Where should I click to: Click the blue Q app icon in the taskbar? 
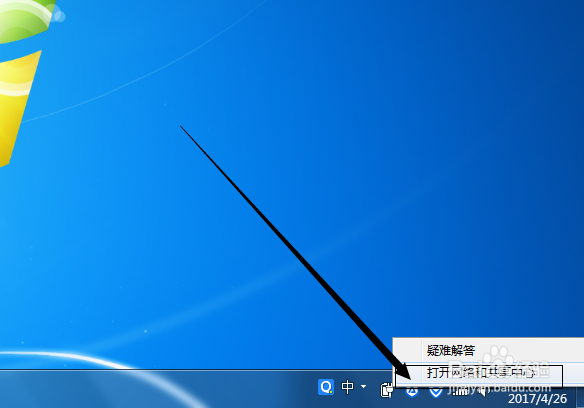326,387
